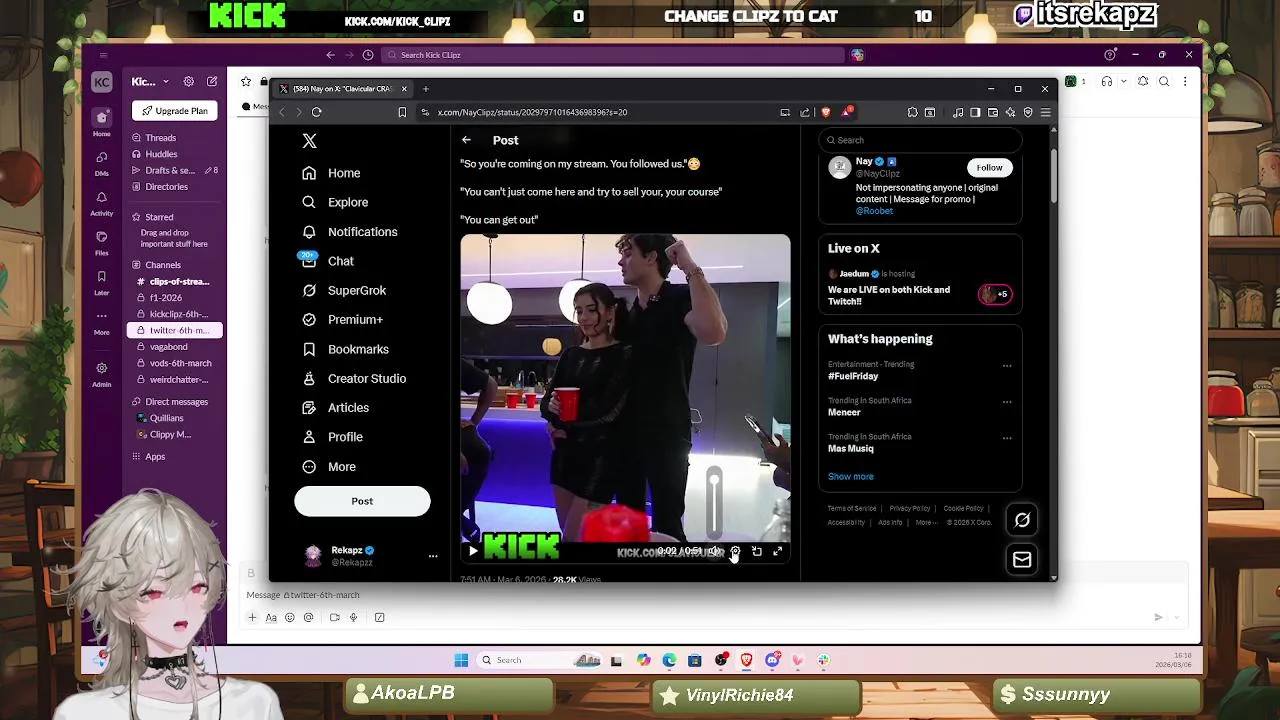
Task: Open Explore on the X sidebar
Action: click(335, 202)
